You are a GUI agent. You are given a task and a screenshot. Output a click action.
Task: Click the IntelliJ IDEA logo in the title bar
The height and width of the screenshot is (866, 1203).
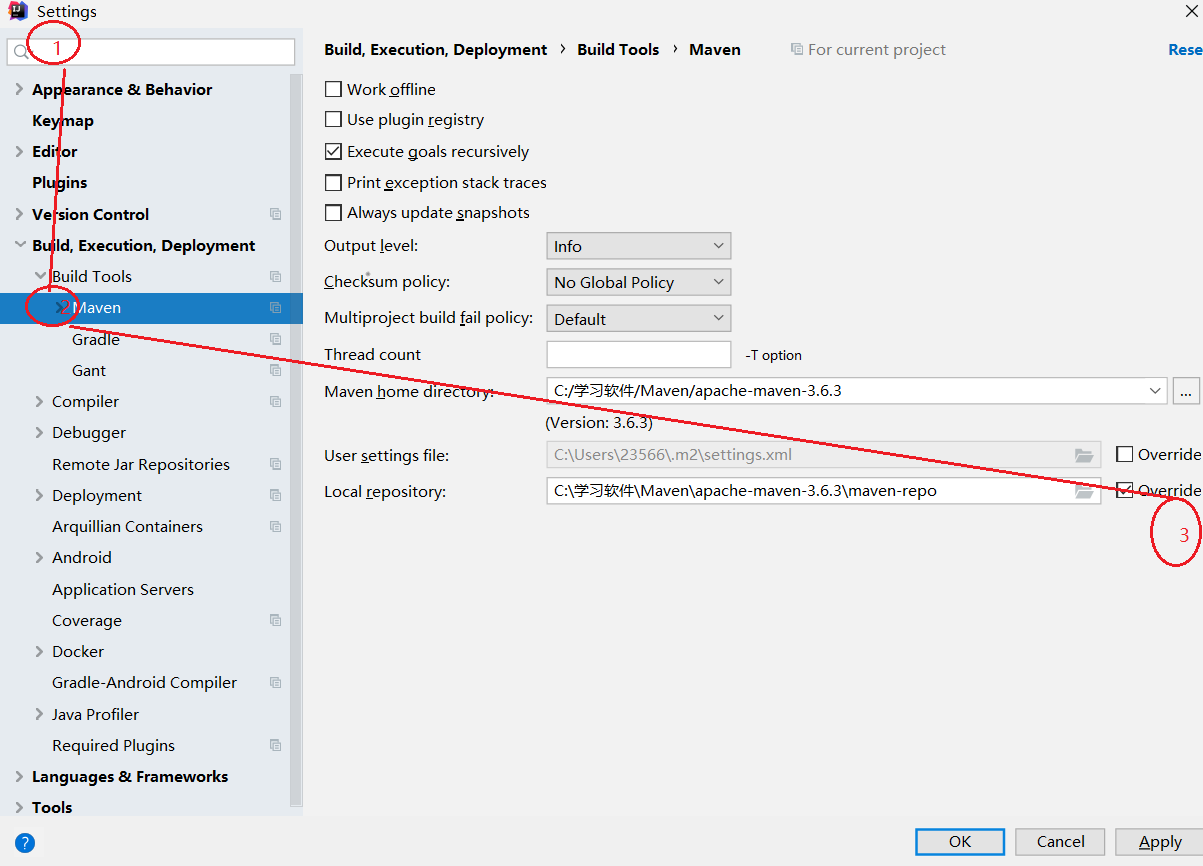(x=18, y=11)
